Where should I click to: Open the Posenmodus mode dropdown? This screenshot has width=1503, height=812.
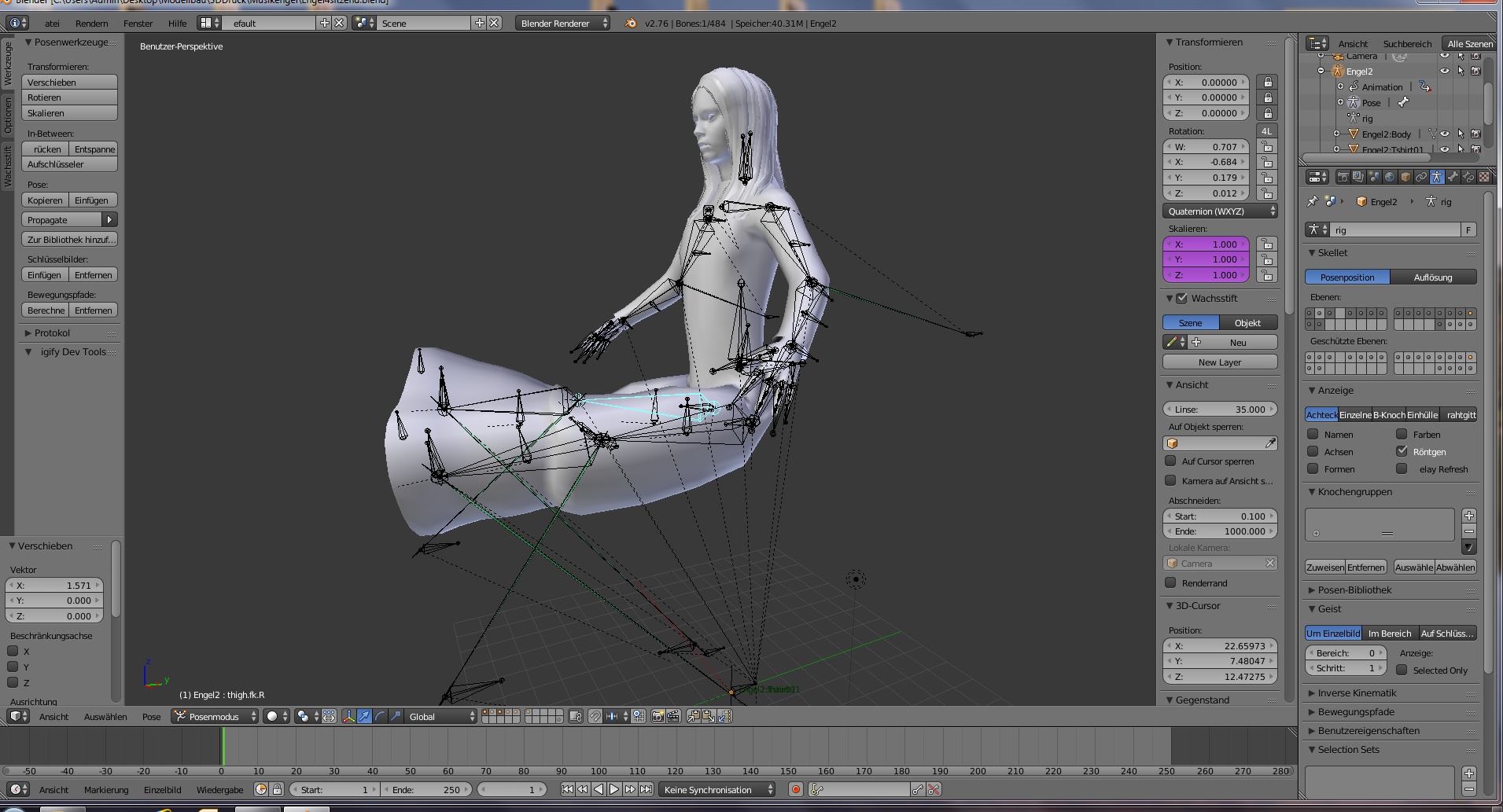(x=215, y=716)
